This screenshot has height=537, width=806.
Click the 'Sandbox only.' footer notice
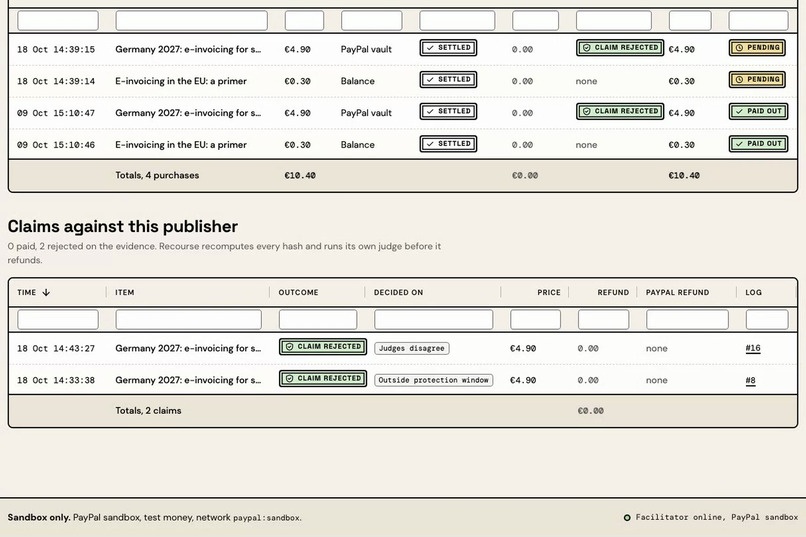point(39,517)
